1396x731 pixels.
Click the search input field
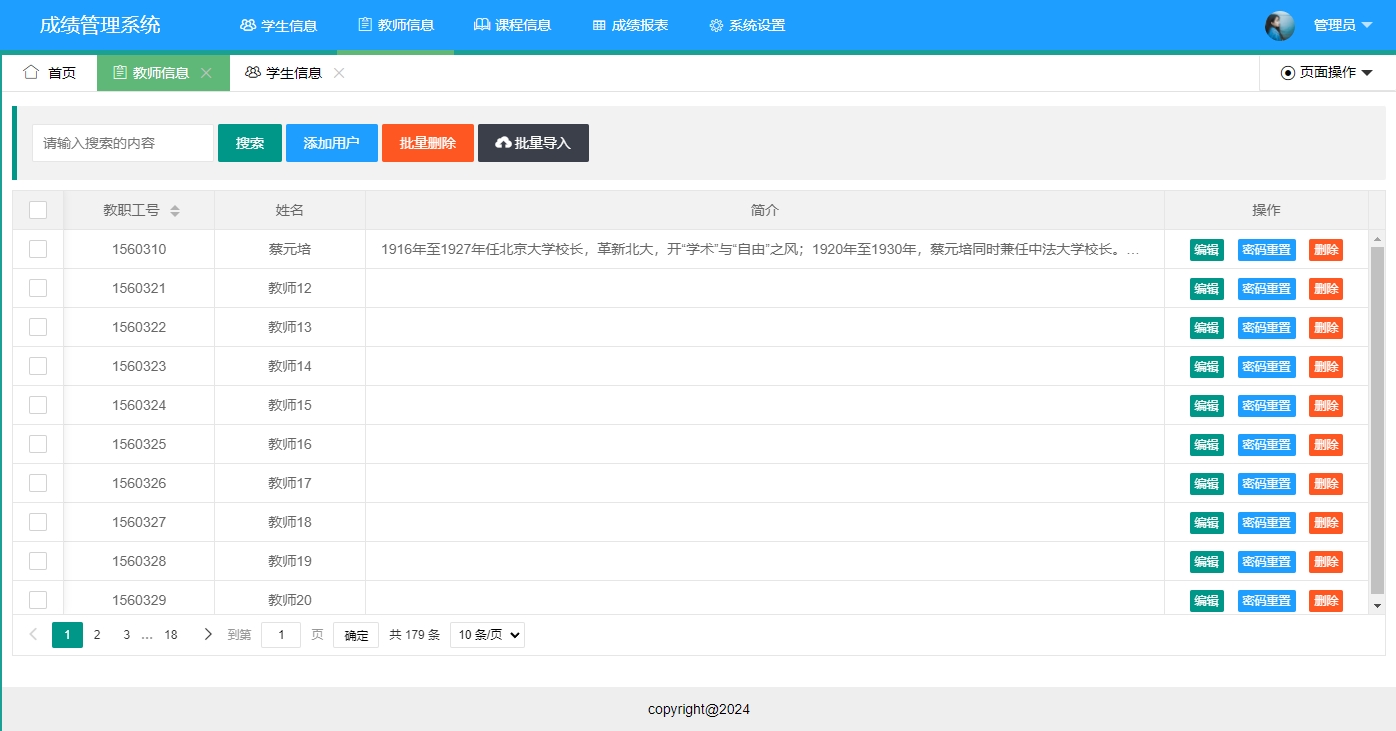(x=122, y=142)
